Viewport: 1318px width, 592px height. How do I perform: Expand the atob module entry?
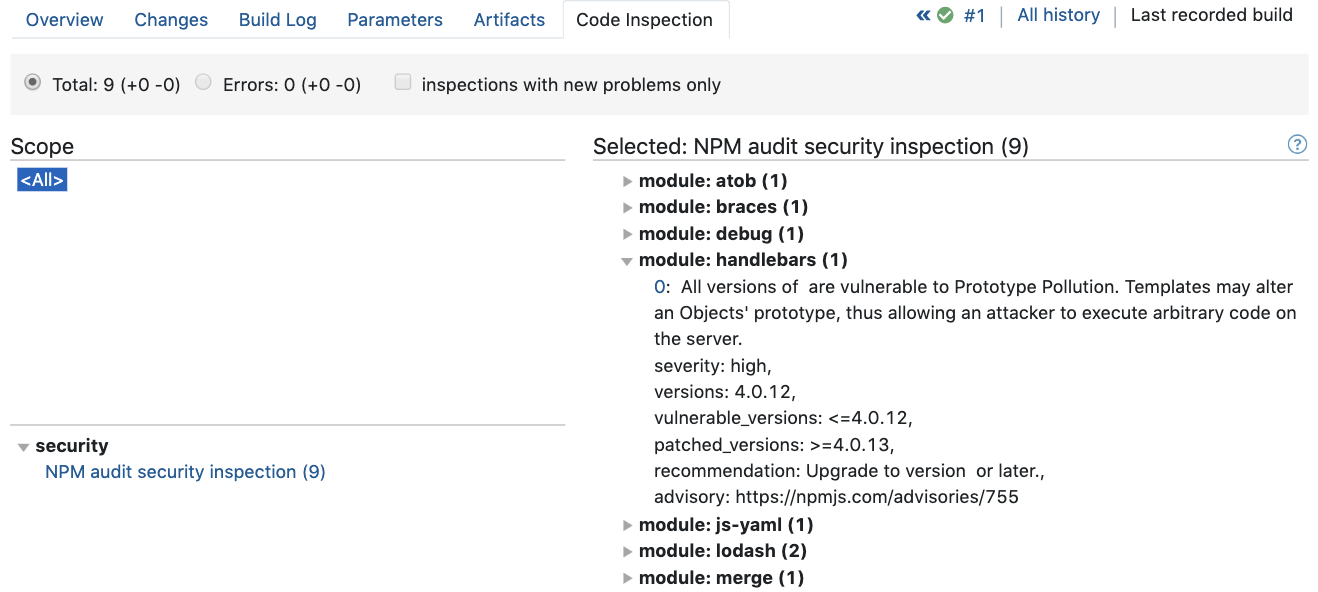[x=627, y=181]
